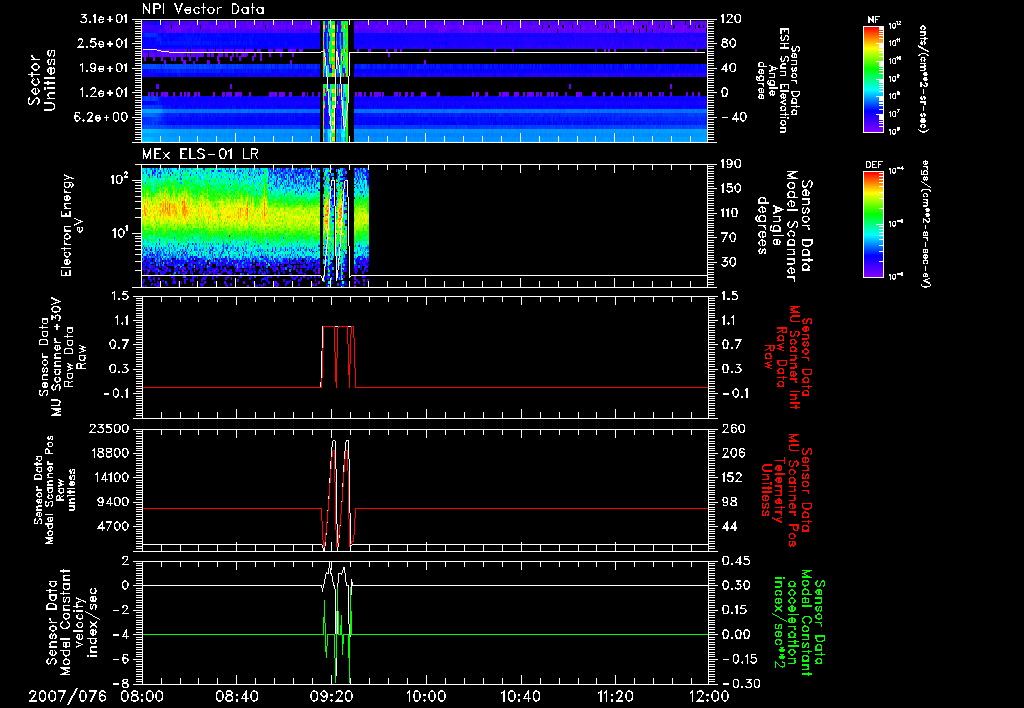This screenshot has width=1024, height=708.
Task: Click the '10:40' time tick label
Action: [x=520, y=696]
